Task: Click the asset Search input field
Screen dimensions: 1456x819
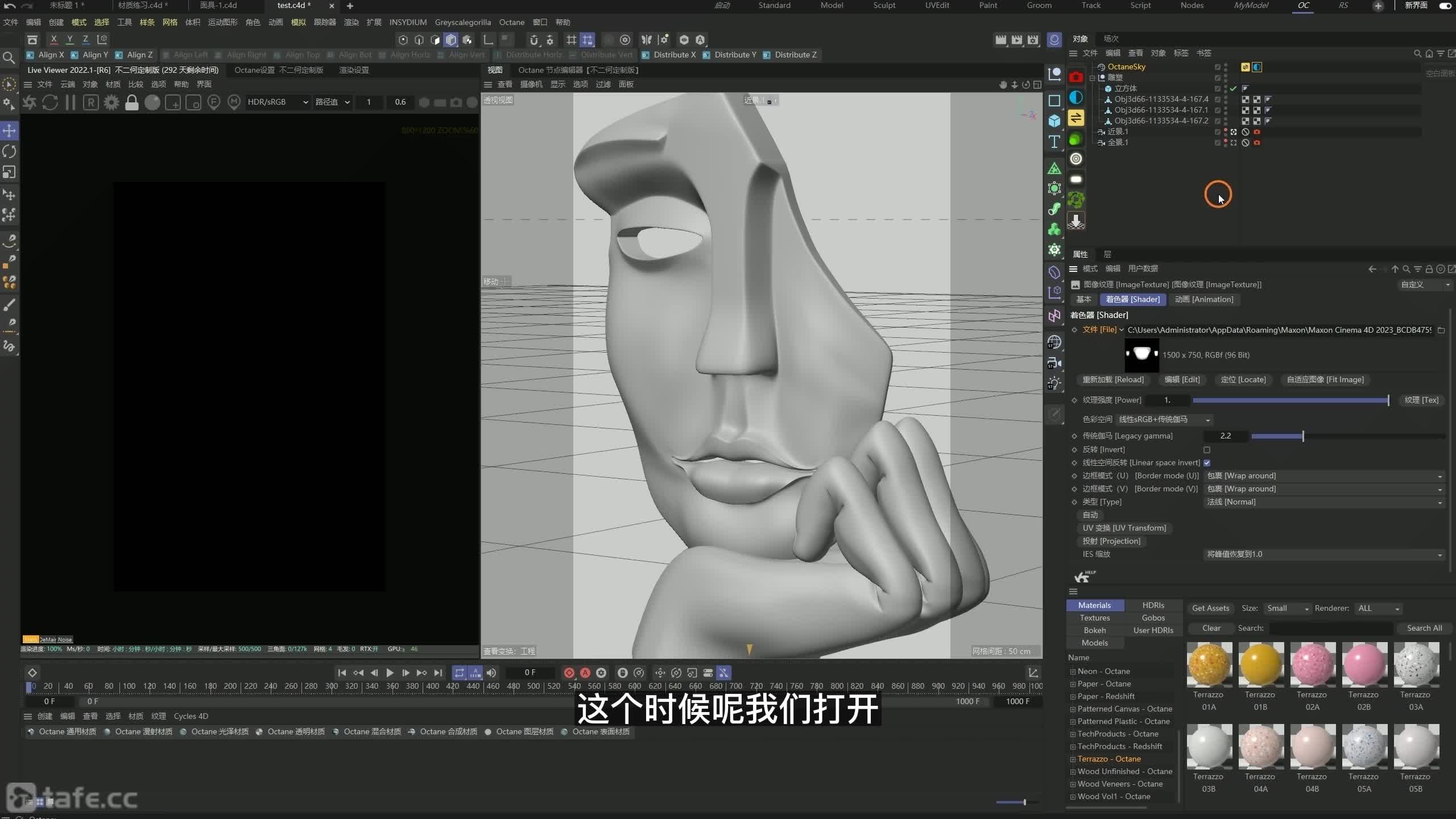Action: click(x=1331, y=628)
